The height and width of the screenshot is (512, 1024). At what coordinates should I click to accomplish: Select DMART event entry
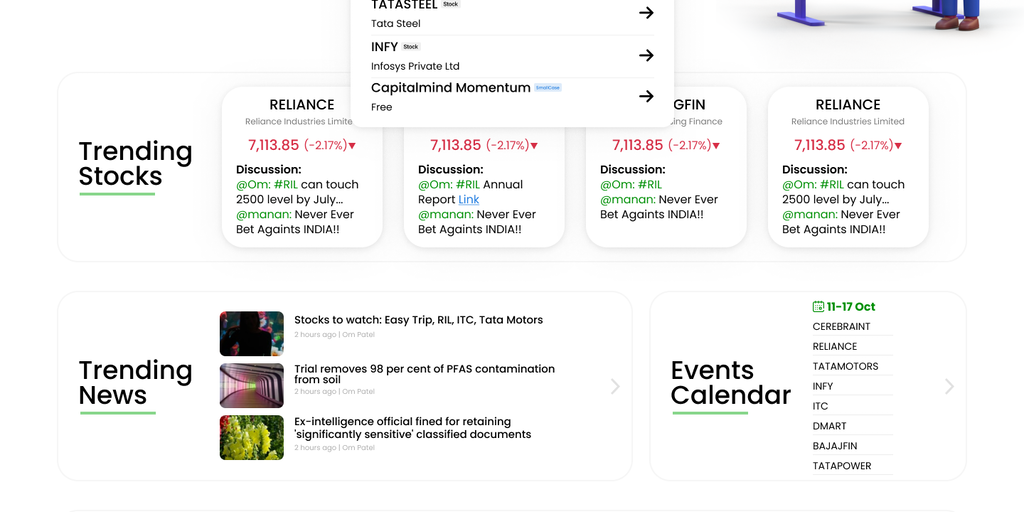click(x=829, y=426)
